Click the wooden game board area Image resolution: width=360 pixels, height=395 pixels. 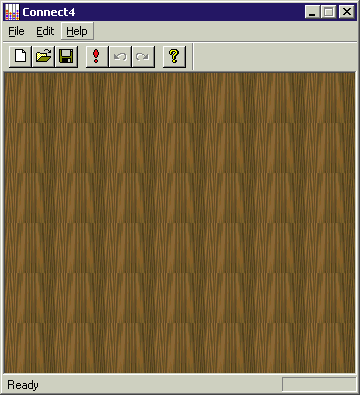pyautogui.click(x=180, y=223)
